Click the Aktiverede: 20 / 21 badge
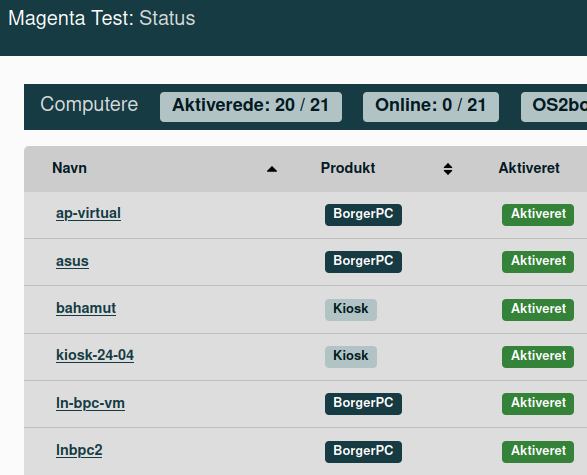This screenshot has height=475, width=587. pyautogui.click(x=251, y=107)
